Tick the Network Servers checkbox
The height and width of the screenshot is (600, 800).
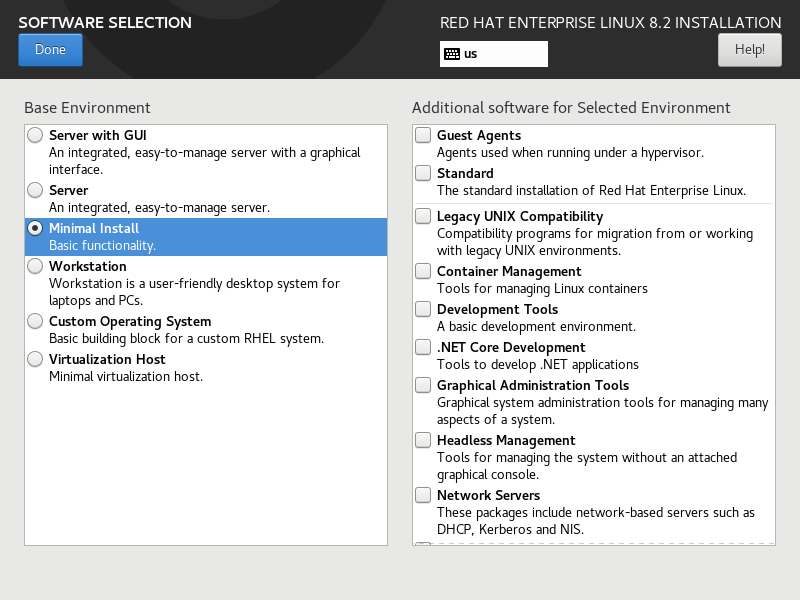coord(424,495)
